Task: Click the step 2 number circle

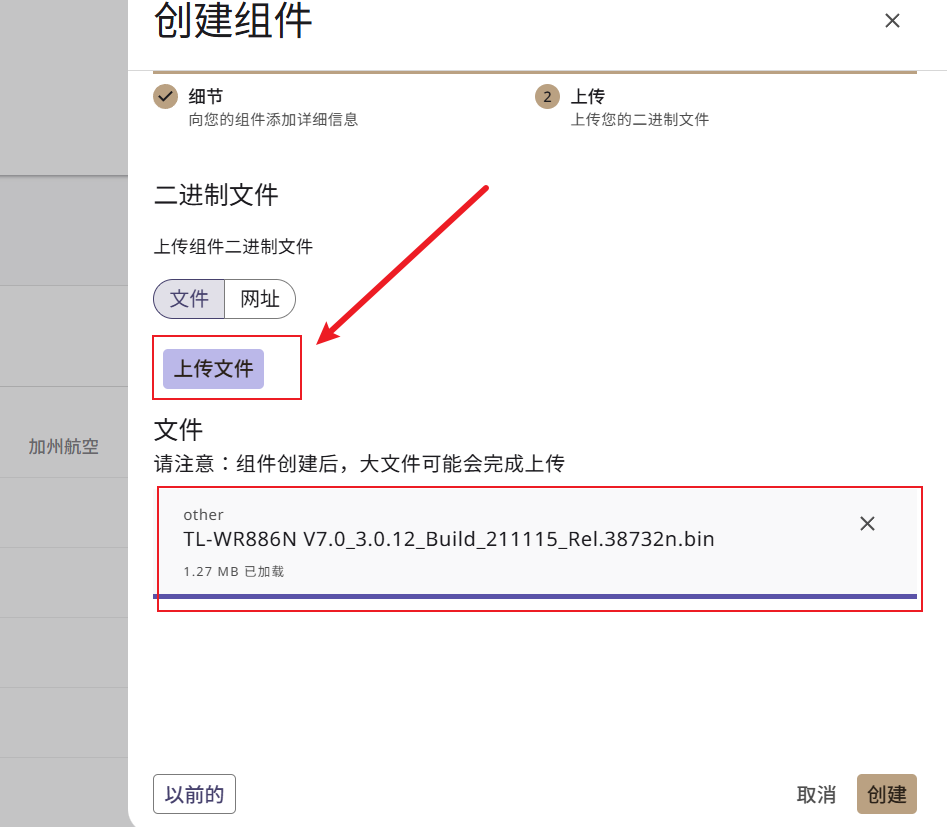Action: (547, 97)
